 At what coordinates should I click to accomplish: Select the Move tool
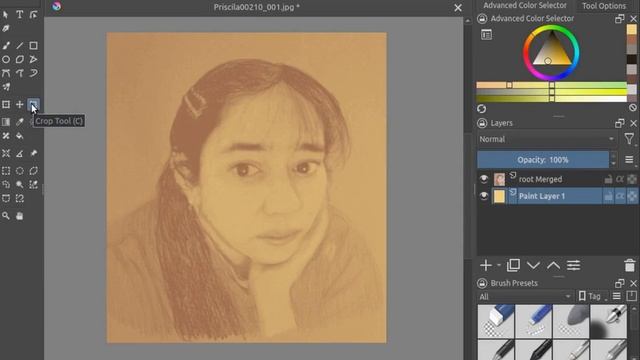pyautogui.click(x=20, y=104)
